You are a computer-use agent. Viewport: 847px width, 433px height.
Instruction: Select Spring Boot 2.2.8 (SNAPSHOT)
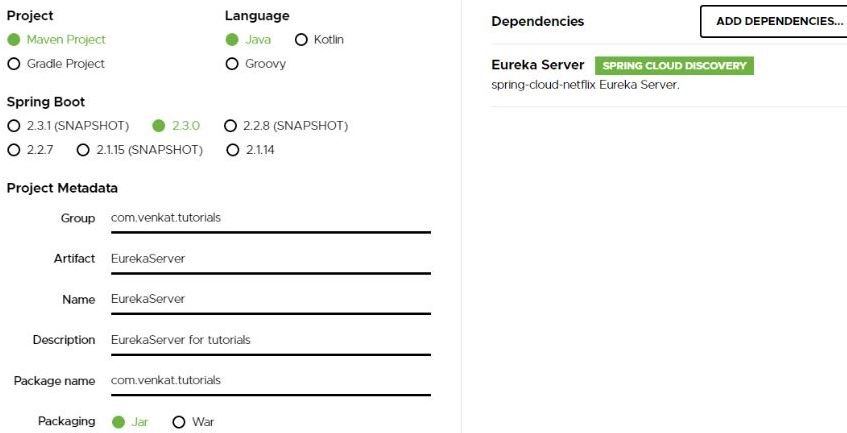coord(231,126)
